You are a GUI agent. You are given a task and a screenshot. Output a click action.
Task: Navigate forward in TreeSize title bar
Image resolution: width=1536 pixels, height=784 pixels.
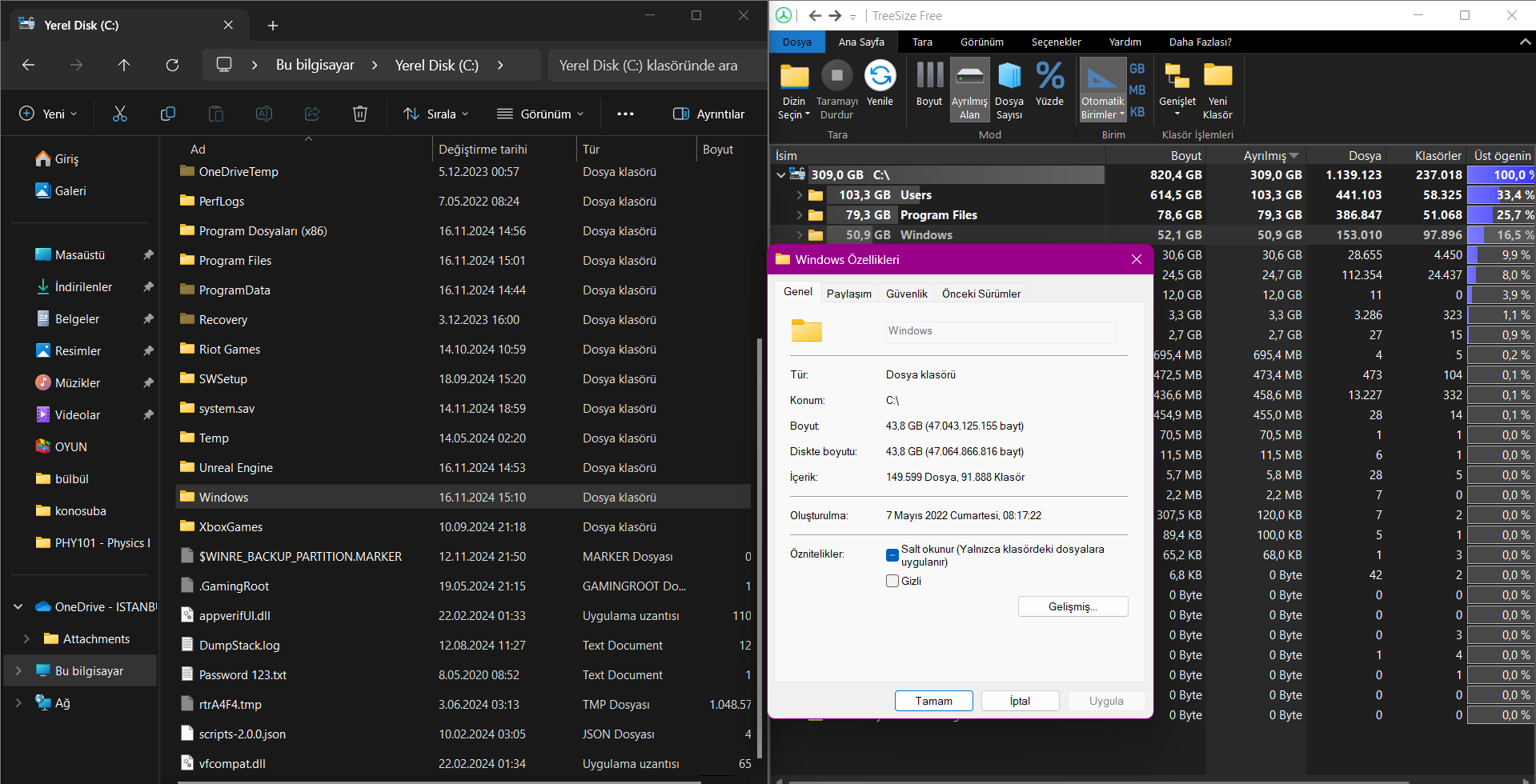(x=835, y=15)
